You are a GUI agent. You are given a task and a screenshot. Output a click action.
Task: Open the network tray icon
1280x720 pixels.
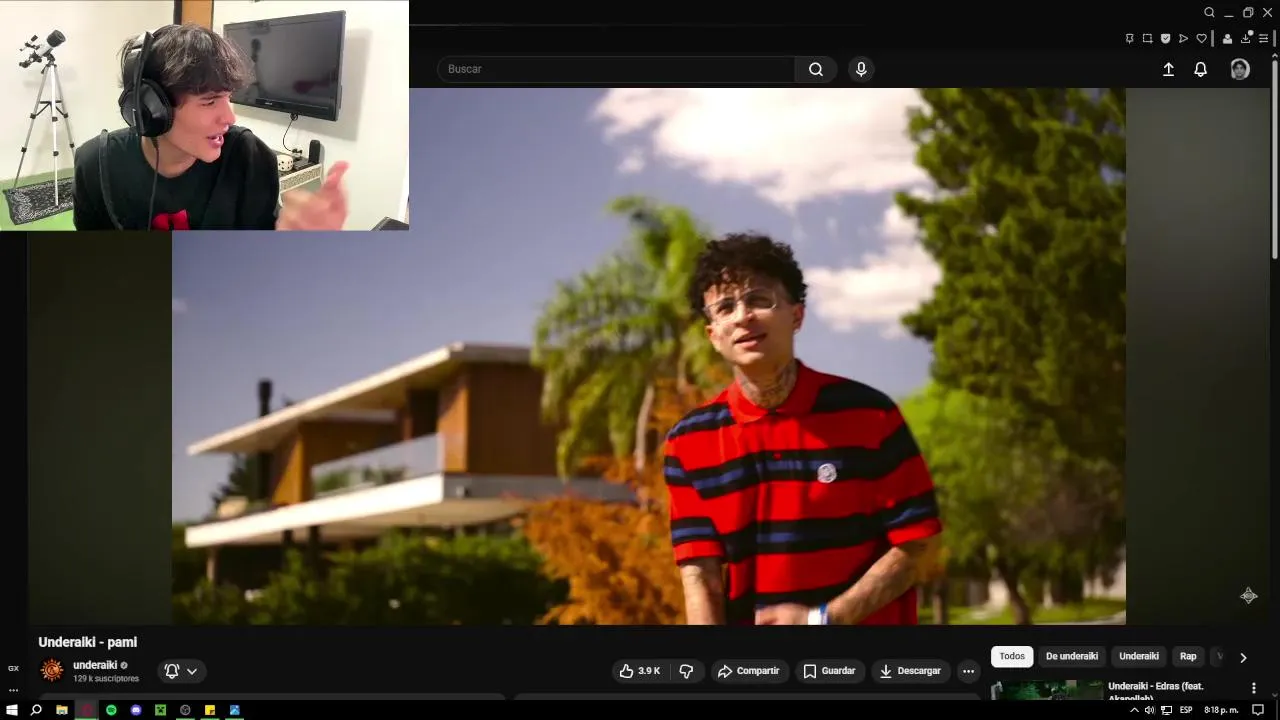click(x=1166, y=710)
